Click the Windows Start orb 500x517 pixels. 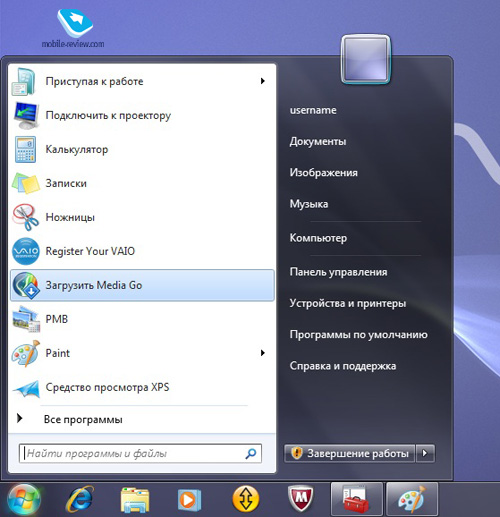pyautogui.click(x=24, y=500)
